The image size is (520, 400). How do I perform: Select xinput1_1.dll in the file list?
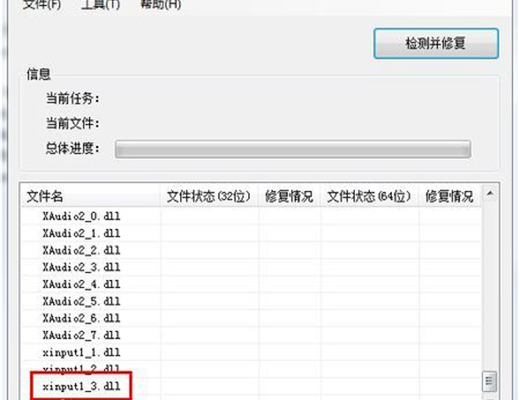tap(81, 353)
